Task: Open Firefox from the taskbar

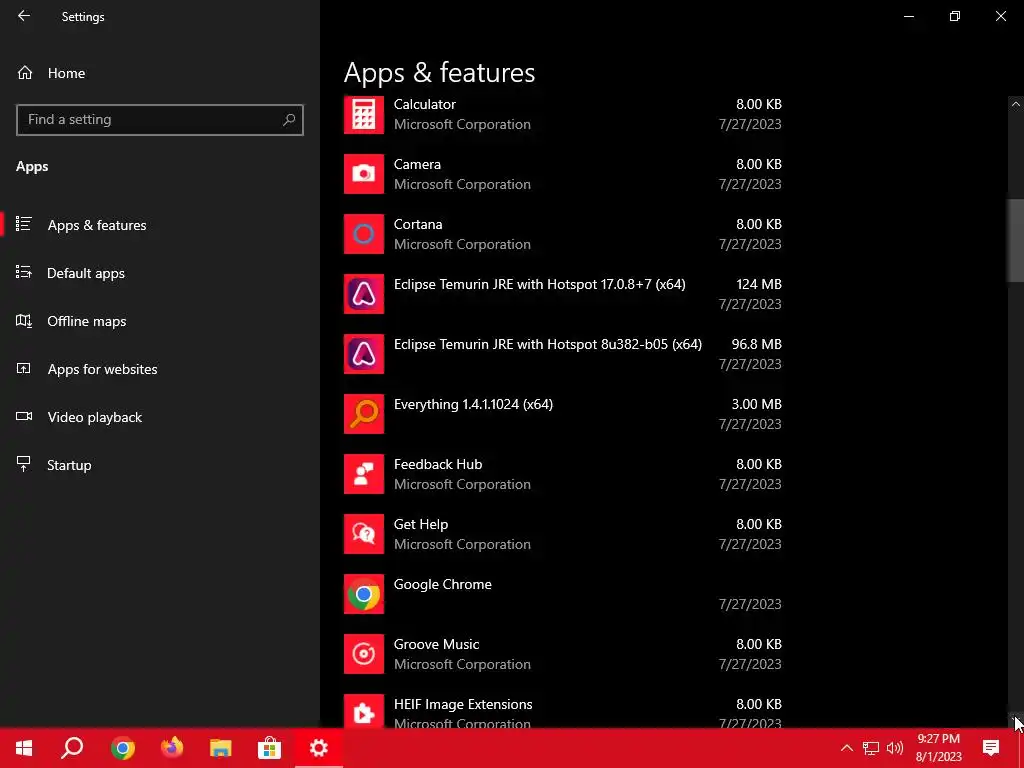Action: (x=172, y=748)
